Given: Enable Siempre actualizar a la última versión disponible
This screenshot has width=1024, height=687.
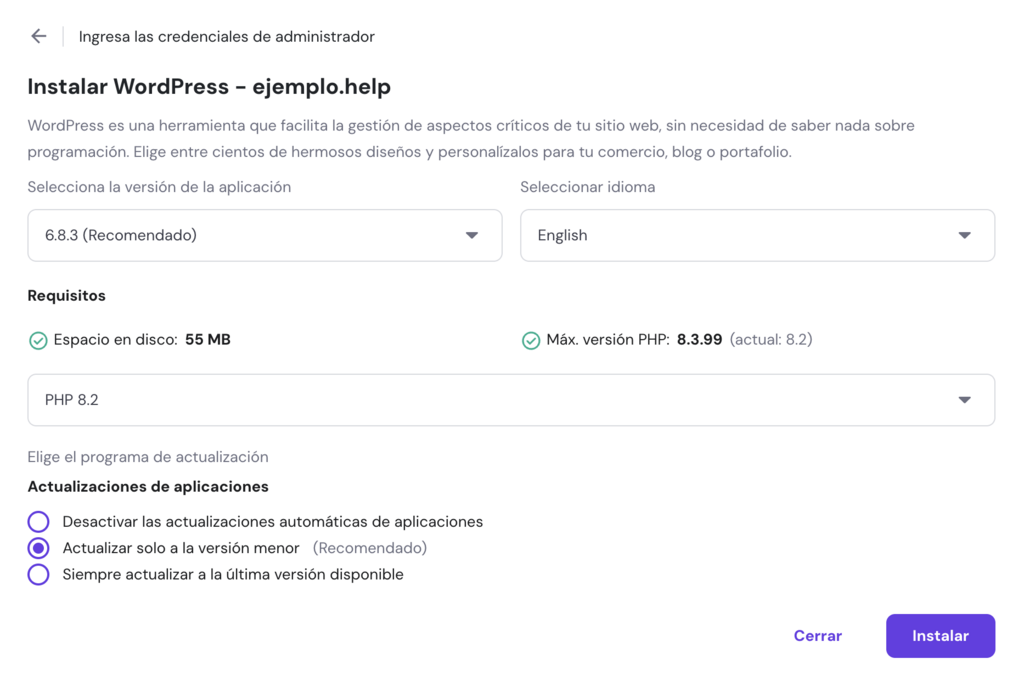Looking at the screenshot, I should 38,574.
